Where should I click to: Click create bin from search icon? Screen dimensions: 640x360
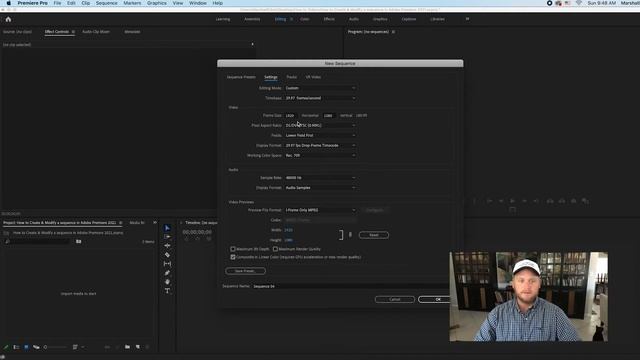[78, 241]
